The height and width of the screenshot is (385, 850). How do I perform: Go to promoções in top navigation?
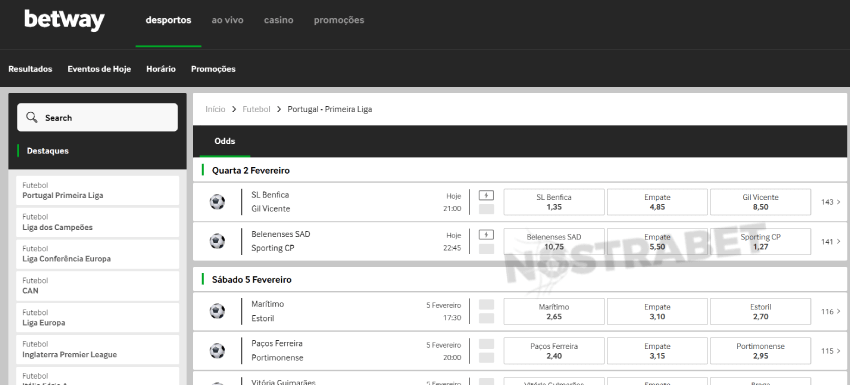pyautogui.click(x=339, y=20)
